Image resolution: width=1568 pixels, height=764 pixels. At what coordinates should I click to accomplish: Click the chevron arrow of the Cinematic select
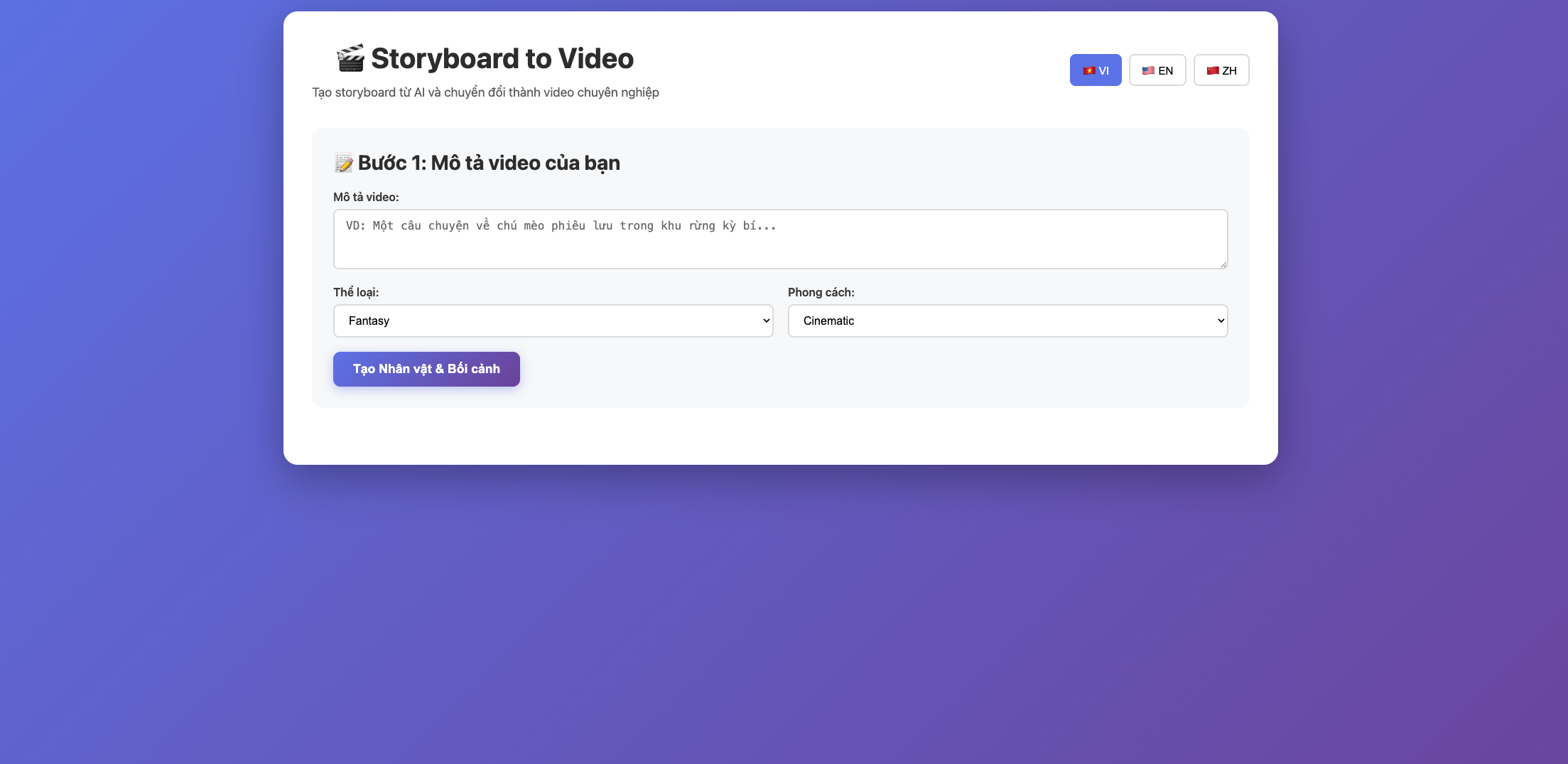pyautogui.click(x=1221, y=321)
